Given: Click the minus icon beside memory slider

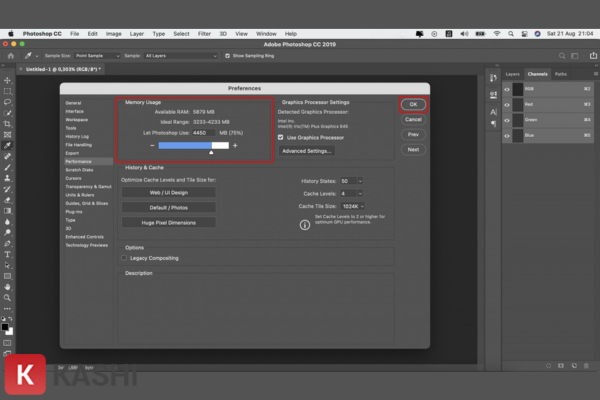Looking at the screenshot, I should [x=153, y=146].
